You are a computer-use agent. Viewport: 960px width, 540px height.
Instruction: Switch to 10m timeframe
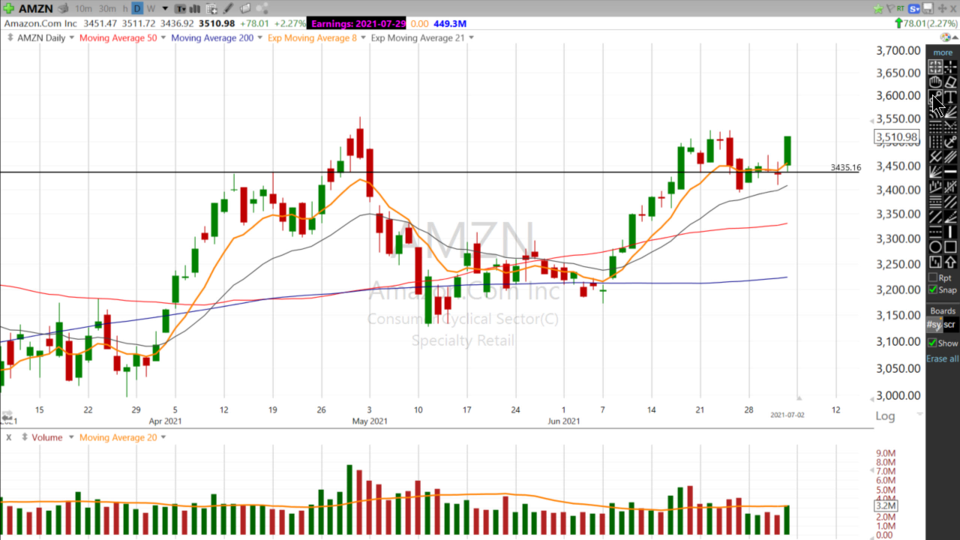click(84, 9)
